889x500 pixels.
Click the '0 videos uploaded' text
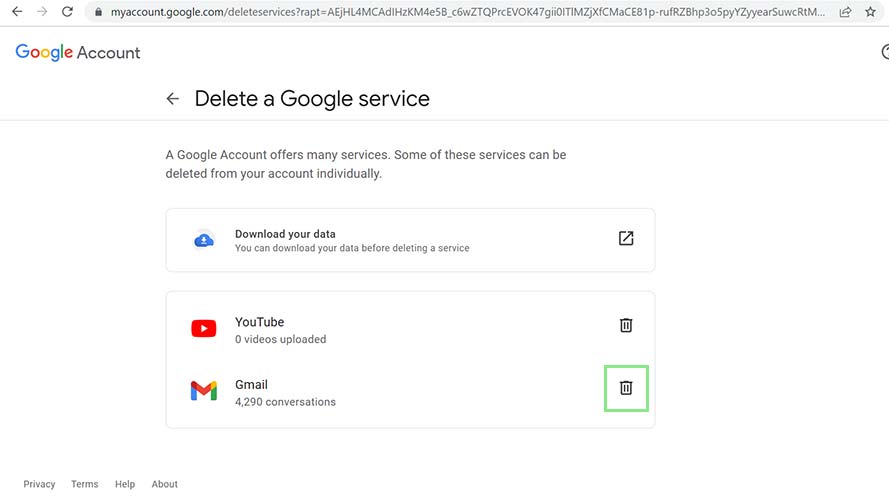click(281, 339)
